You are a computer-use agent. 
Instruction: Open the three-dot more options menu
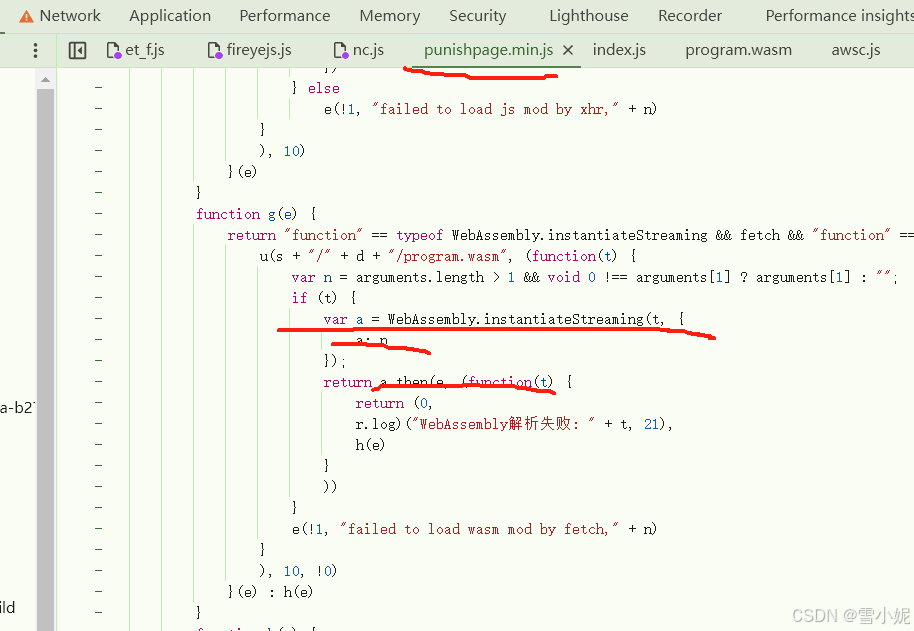click(x=36, y=51)
